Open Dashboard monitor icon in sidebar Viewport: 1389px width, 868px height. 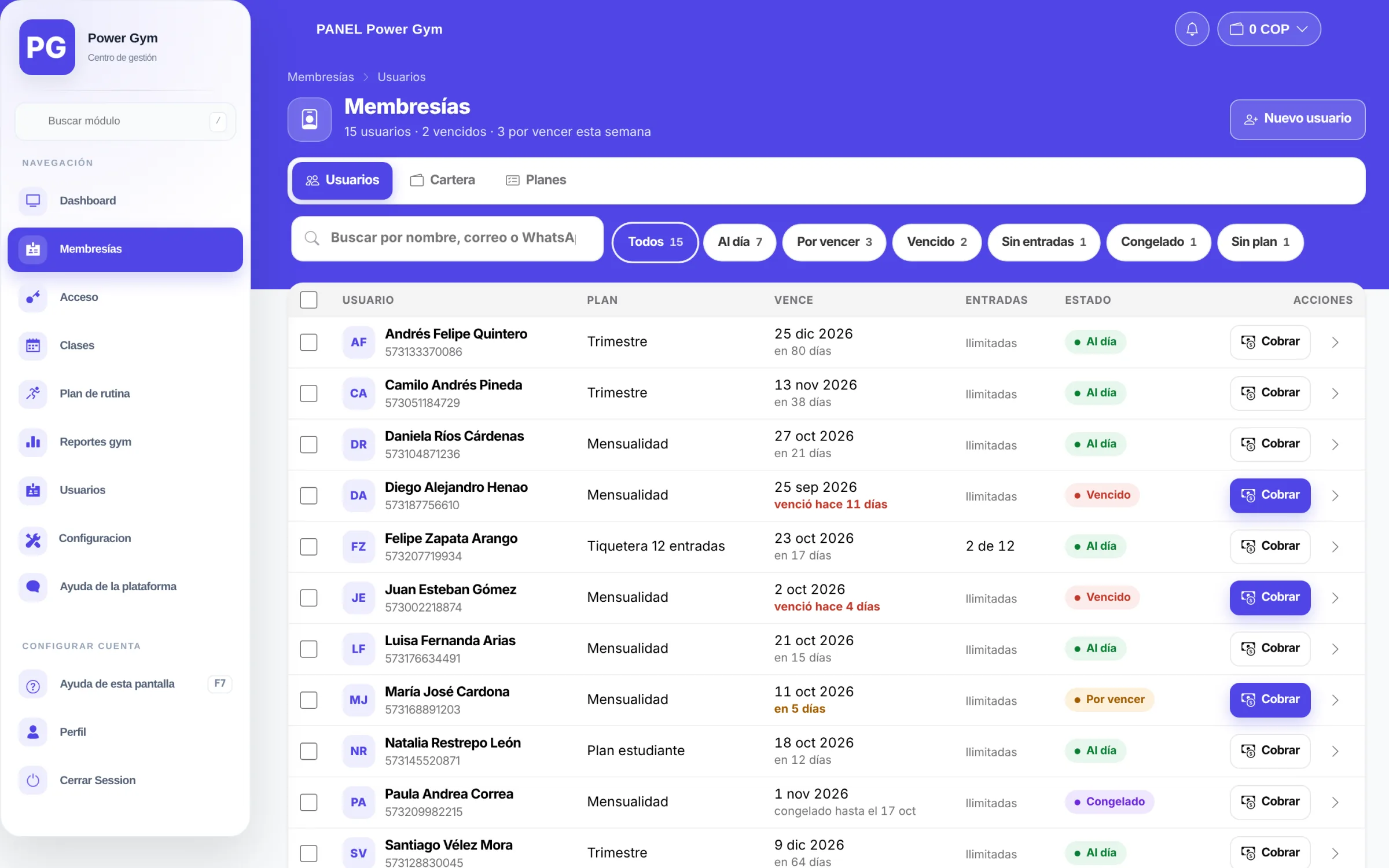(33, 201)
